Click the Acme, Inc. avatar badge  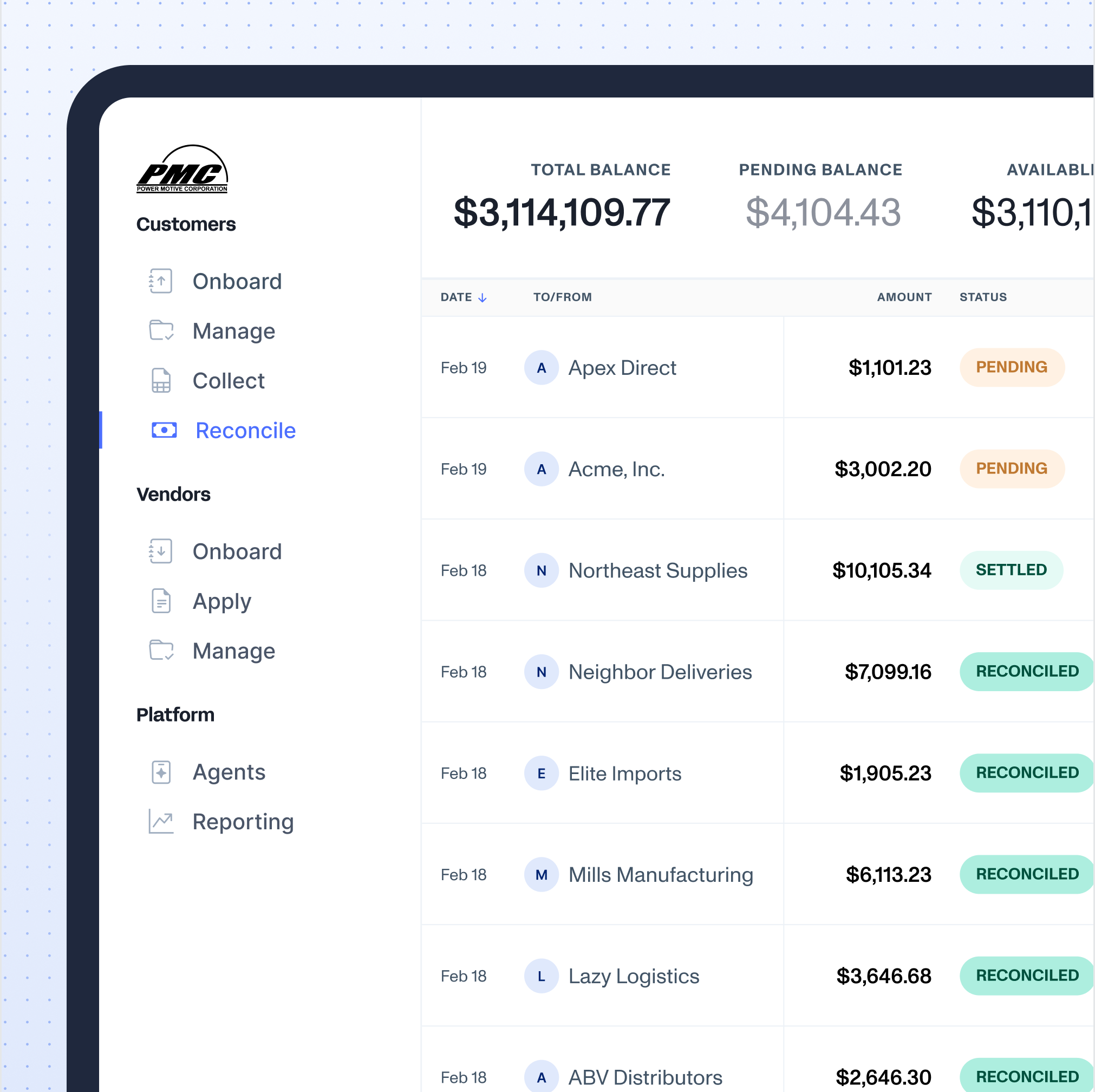(x=541, y=470)
